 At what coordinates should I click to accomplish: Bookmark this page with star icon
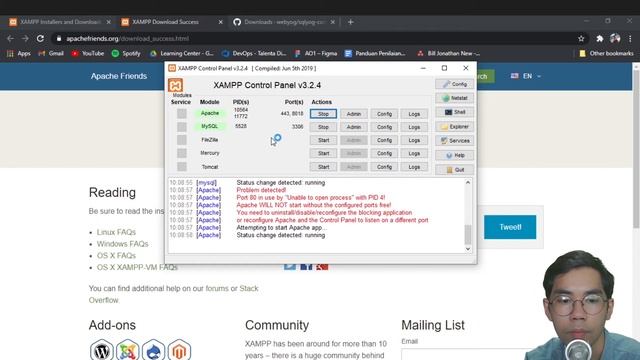pos(581,38)
